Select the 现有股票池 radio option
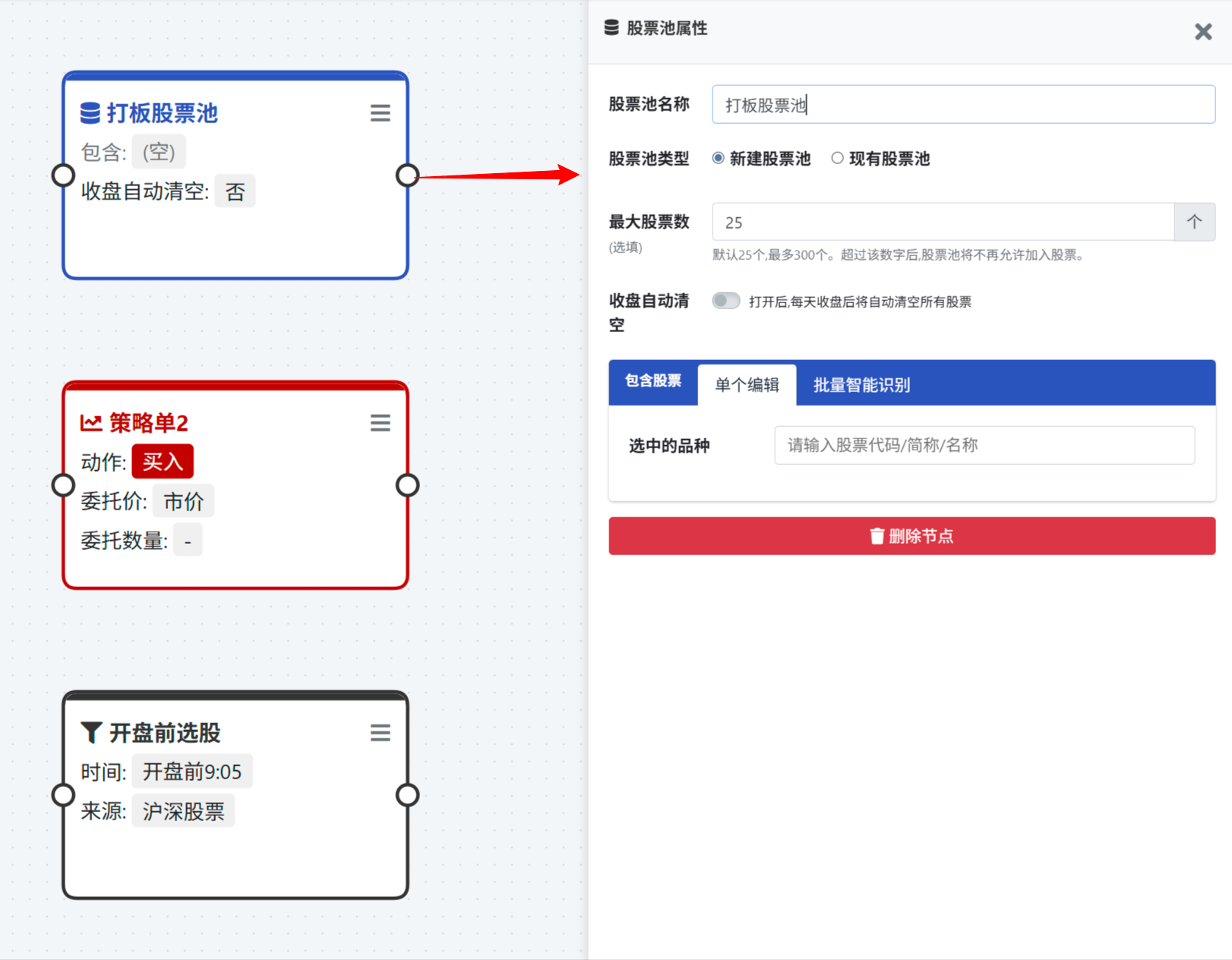This screenshot has height=960, width=1232. pyautogui.click(x=837, y=158)
